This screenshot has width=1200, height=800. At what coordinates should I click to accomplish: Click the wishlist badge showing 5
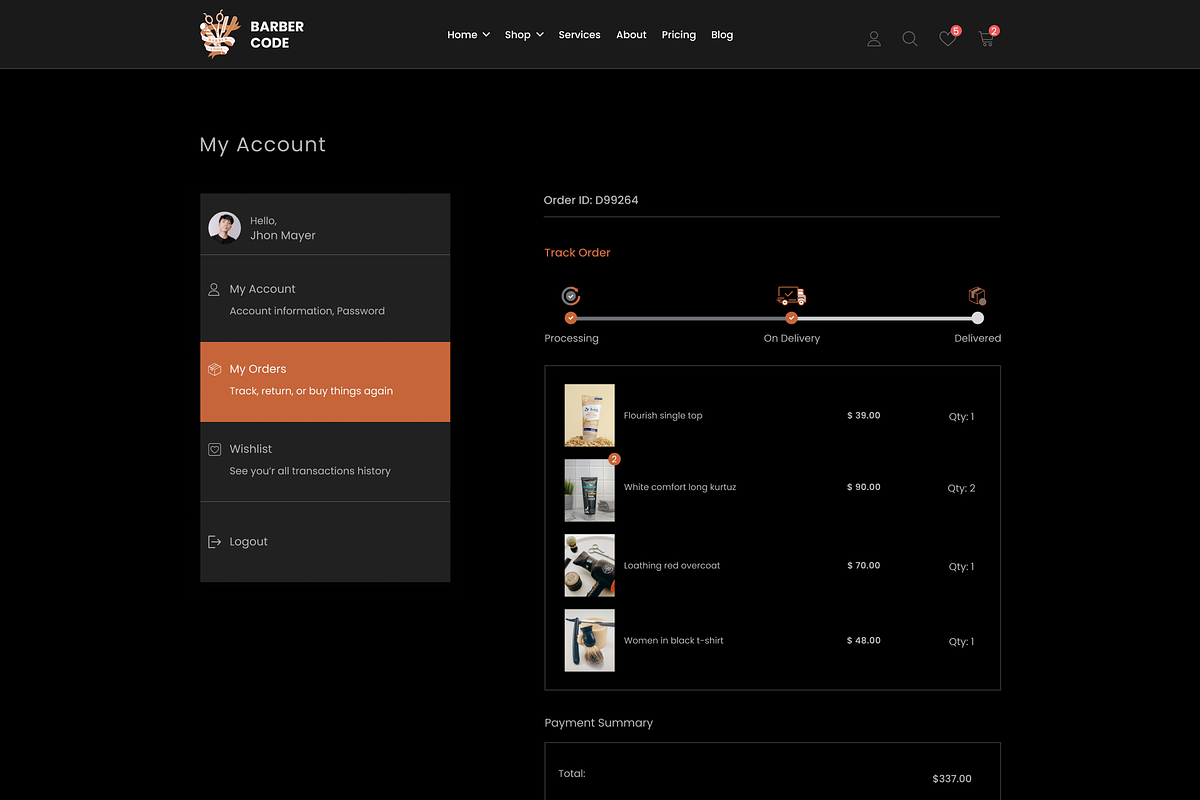tap(956, 31)
